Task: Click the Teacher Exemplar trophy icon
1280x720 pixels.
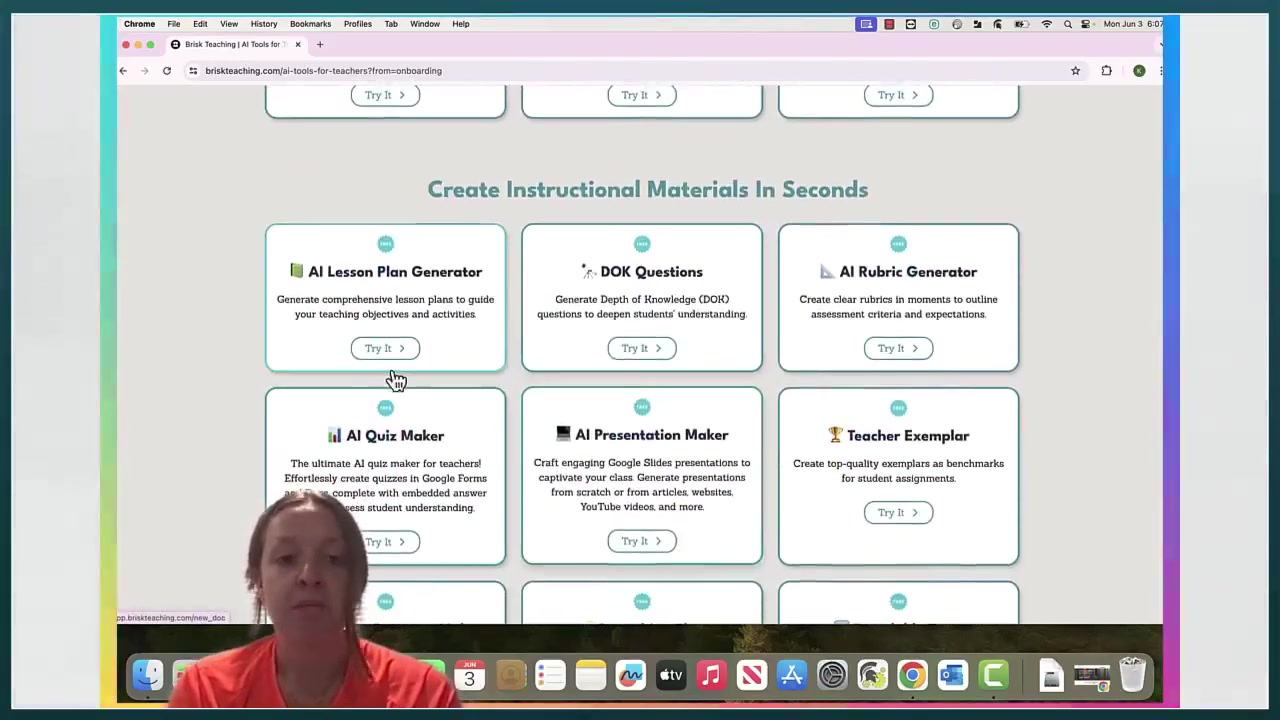Action: coord(835,434)
